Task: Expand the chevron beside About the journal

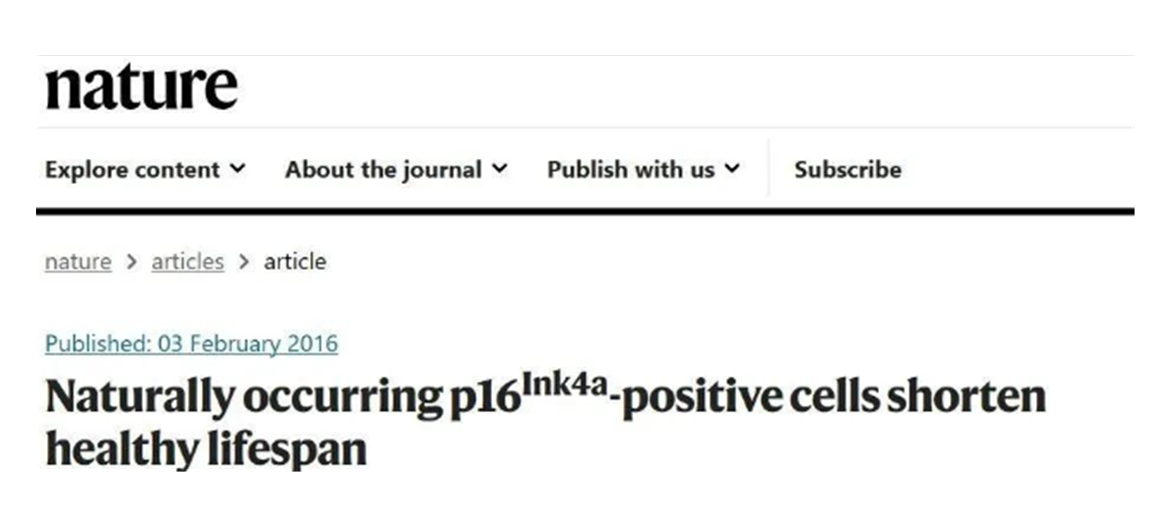Action: point(500,169)
